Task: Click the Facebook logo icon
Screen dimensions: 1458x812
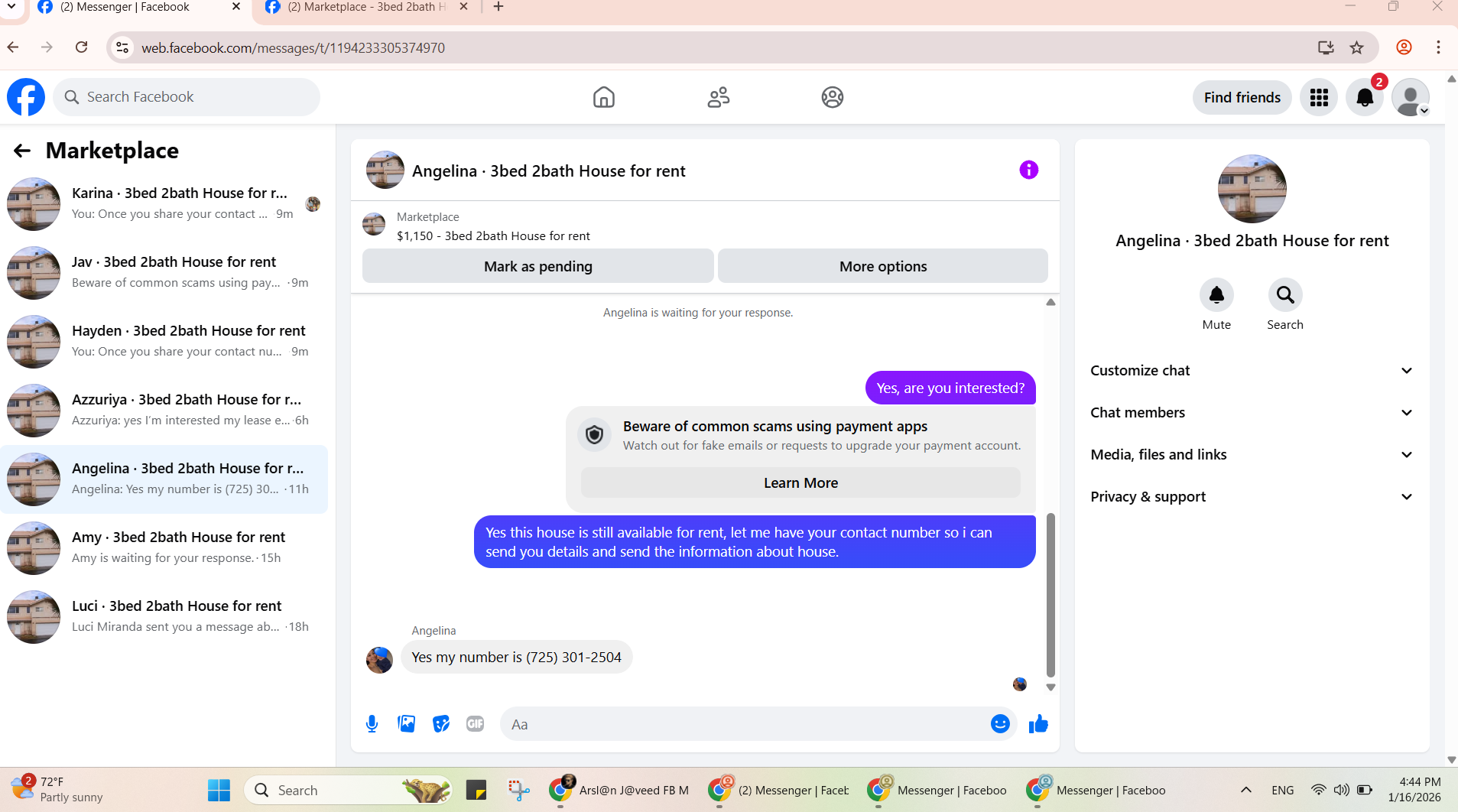Action: click(x=26, y=97)
